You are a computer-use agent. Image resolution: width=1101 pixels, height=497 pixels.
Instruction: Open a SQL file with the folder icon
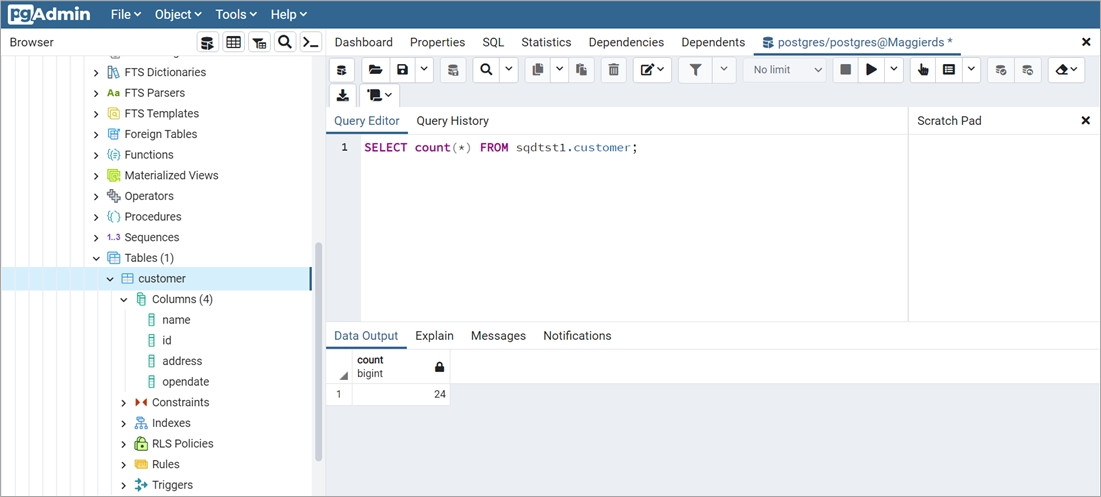[376, 69]
